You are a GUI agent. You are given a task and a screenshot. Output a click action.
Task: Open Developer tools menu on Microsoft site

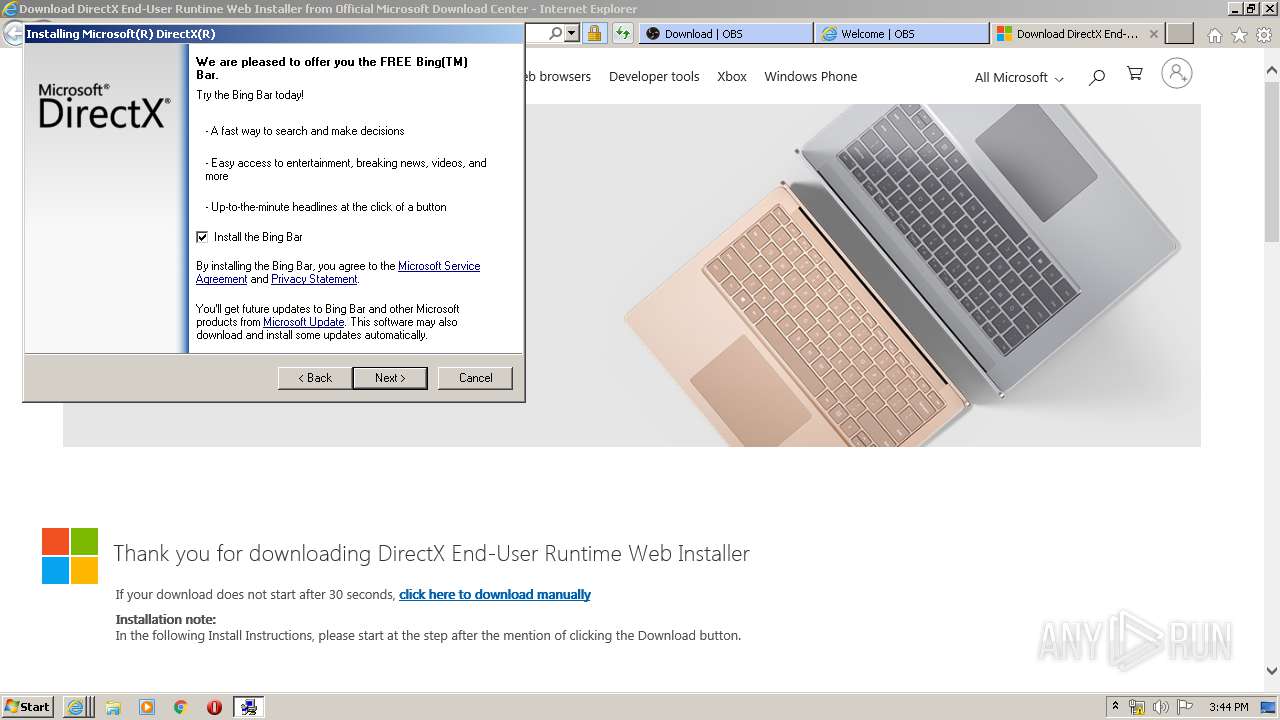click(x=654, y=76)
